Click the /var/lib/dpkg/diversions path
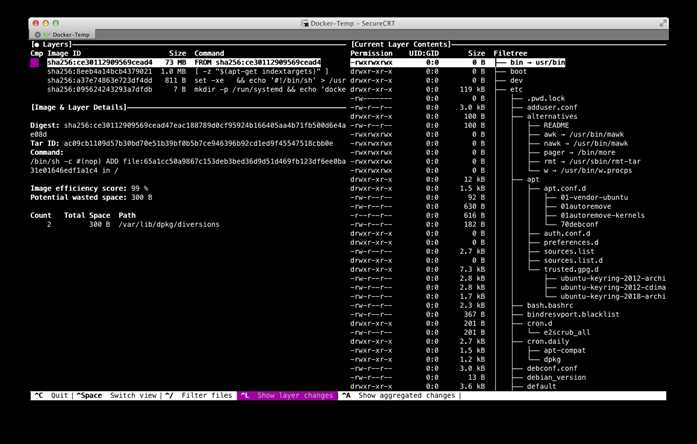 point(169,224)
